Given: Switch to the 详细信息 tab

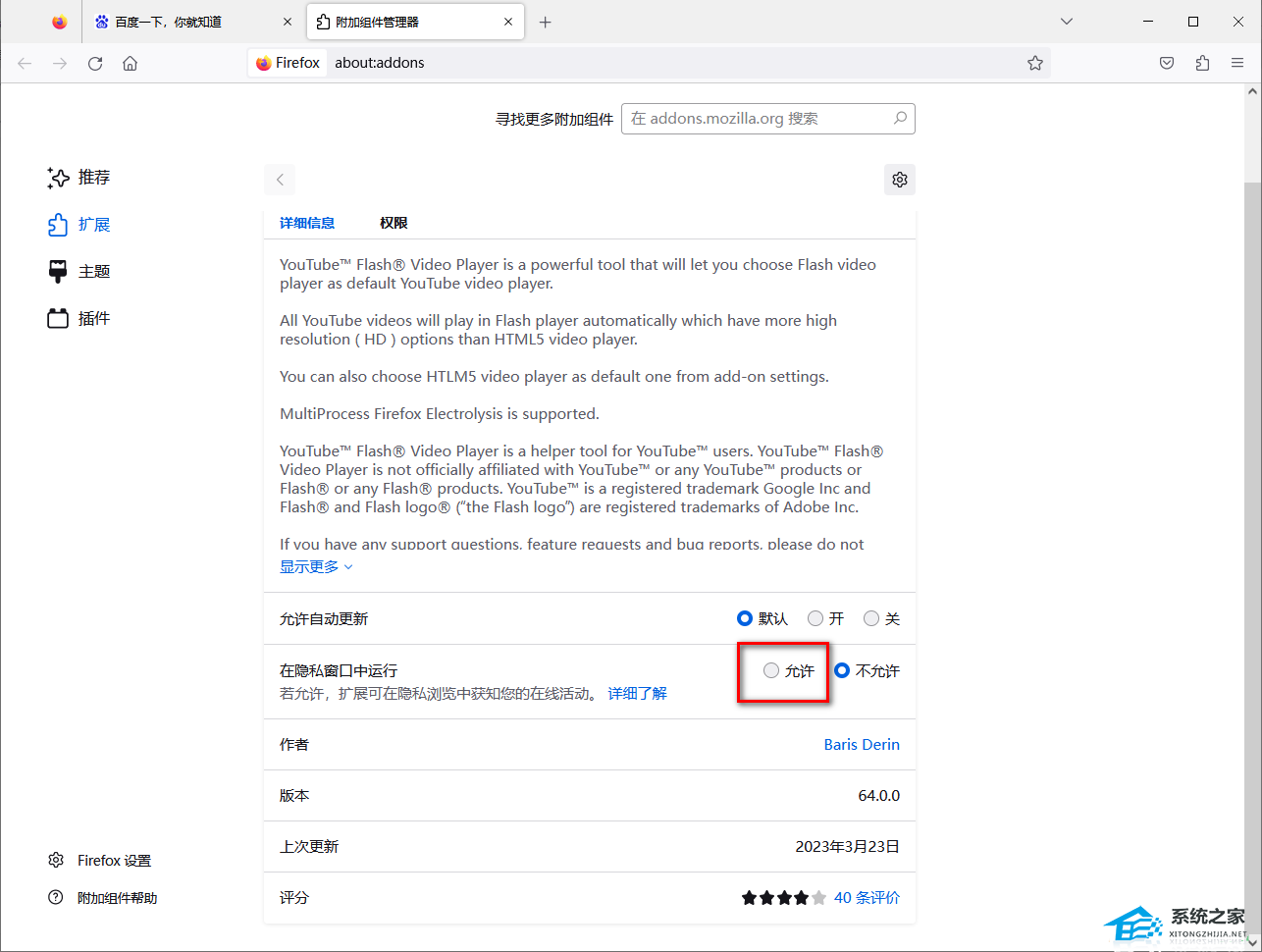Looking at the screenshot, I should click(x=307, y=223).
